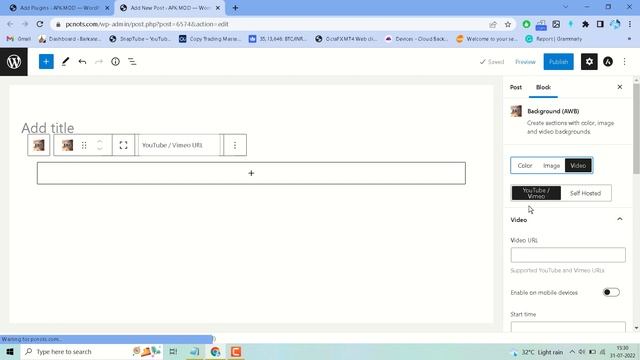Click the green circular Chrome extension icon

click(527, 24)
